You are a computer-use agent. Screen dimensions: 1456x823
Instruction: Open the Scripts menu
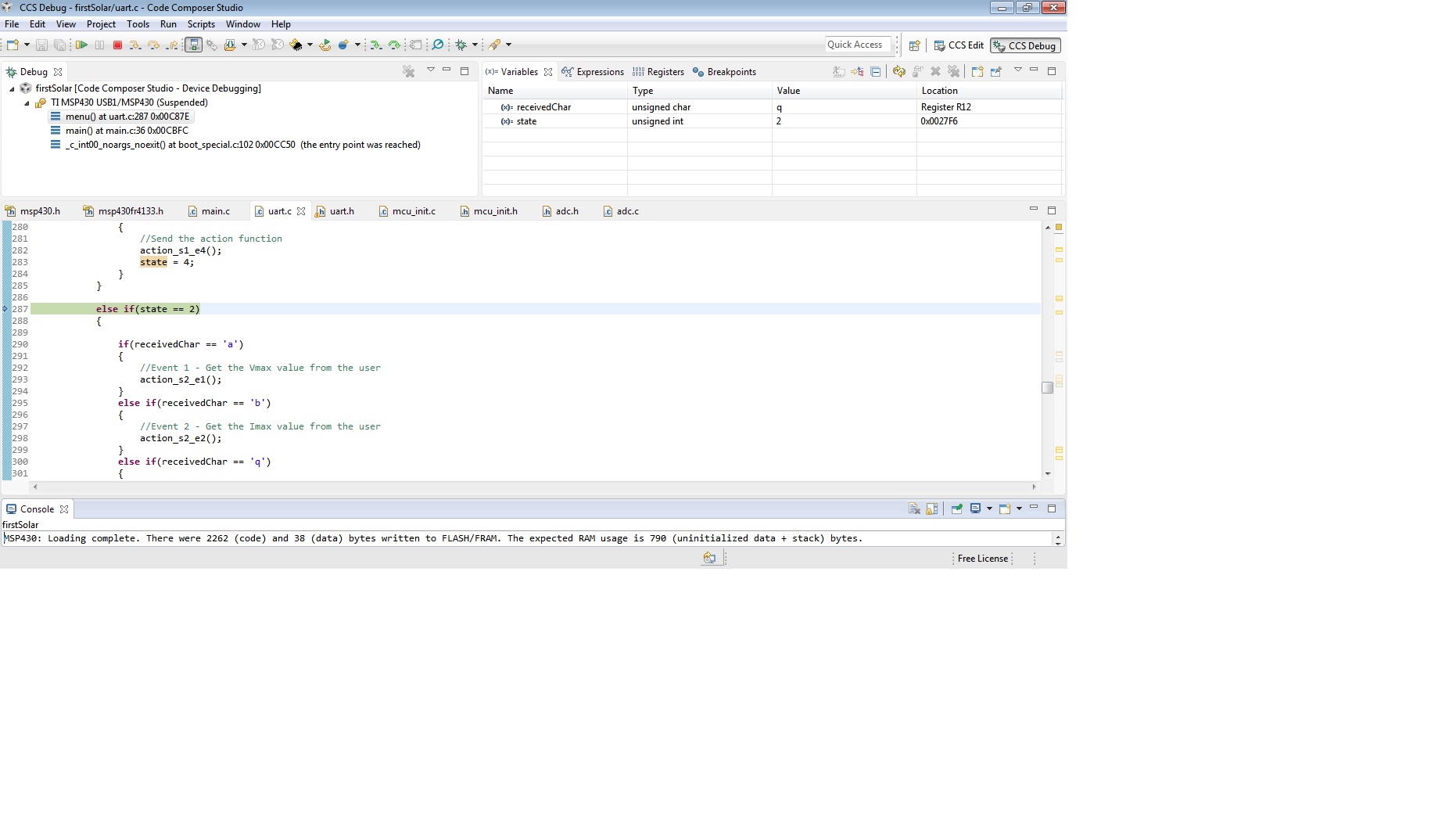[x=201, y=24]
